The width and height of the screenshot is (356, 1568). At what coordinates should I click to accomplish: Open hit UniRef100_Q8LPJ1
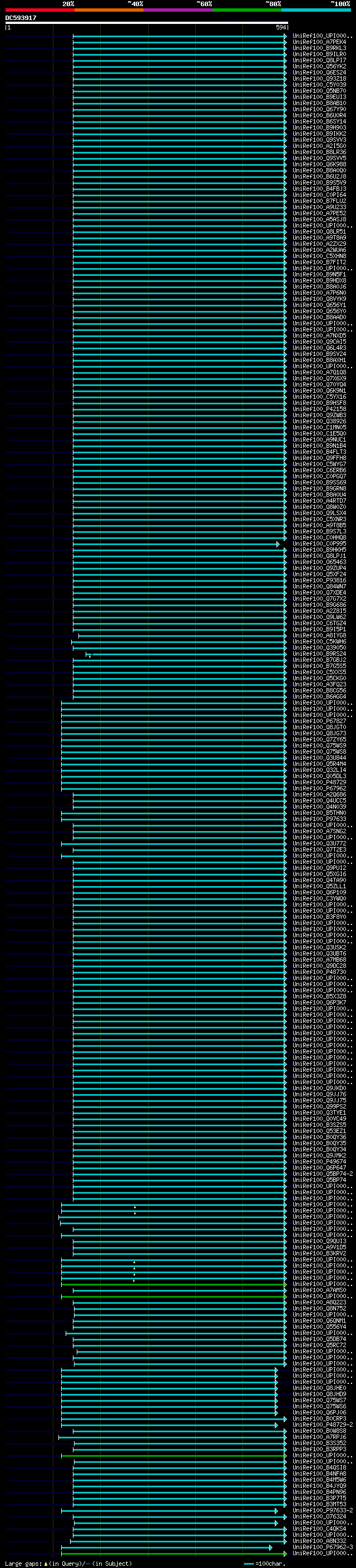tap(319, 556)
